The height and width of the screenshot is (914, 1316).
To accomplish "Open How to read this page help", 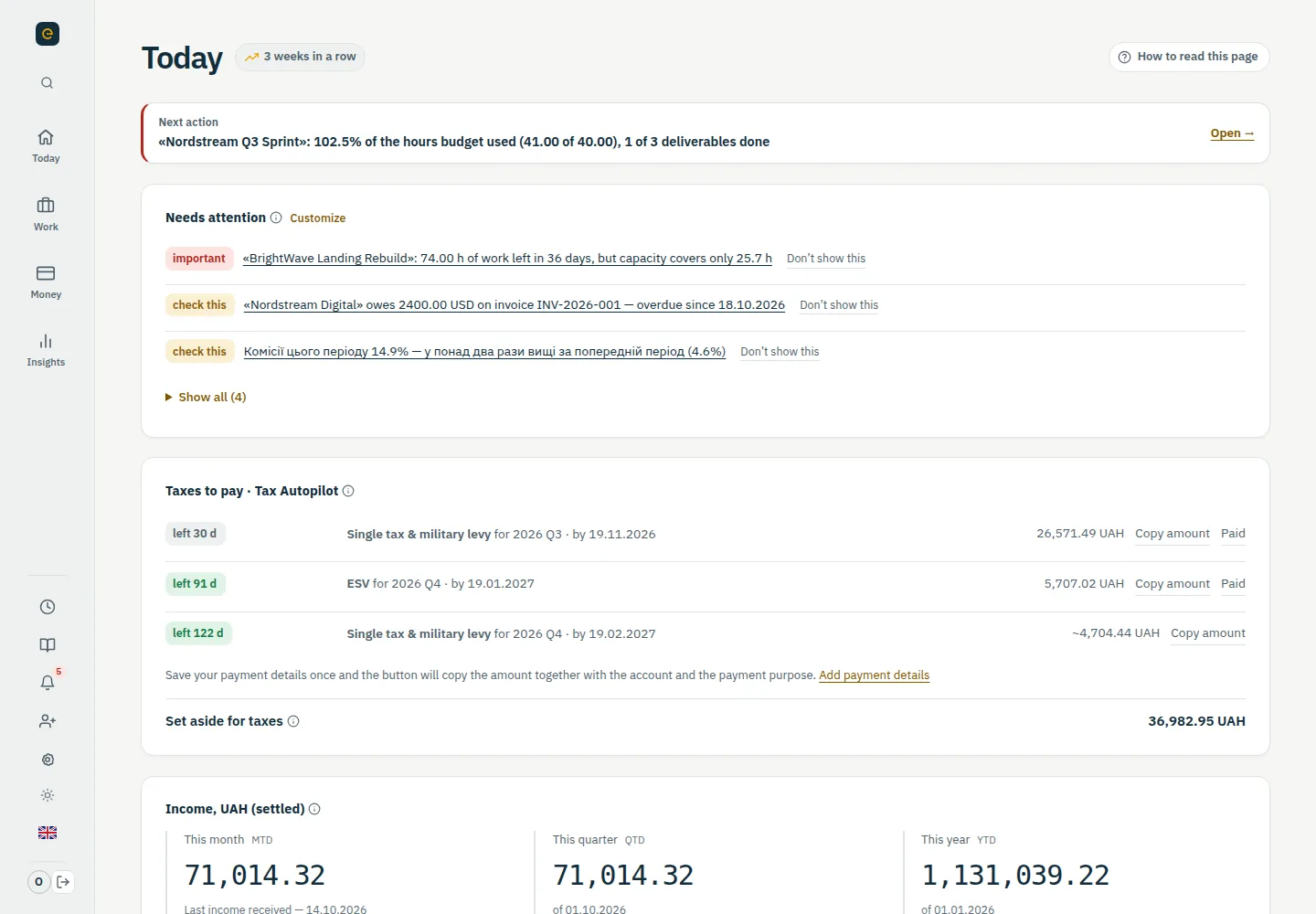I will (1189, 57).
